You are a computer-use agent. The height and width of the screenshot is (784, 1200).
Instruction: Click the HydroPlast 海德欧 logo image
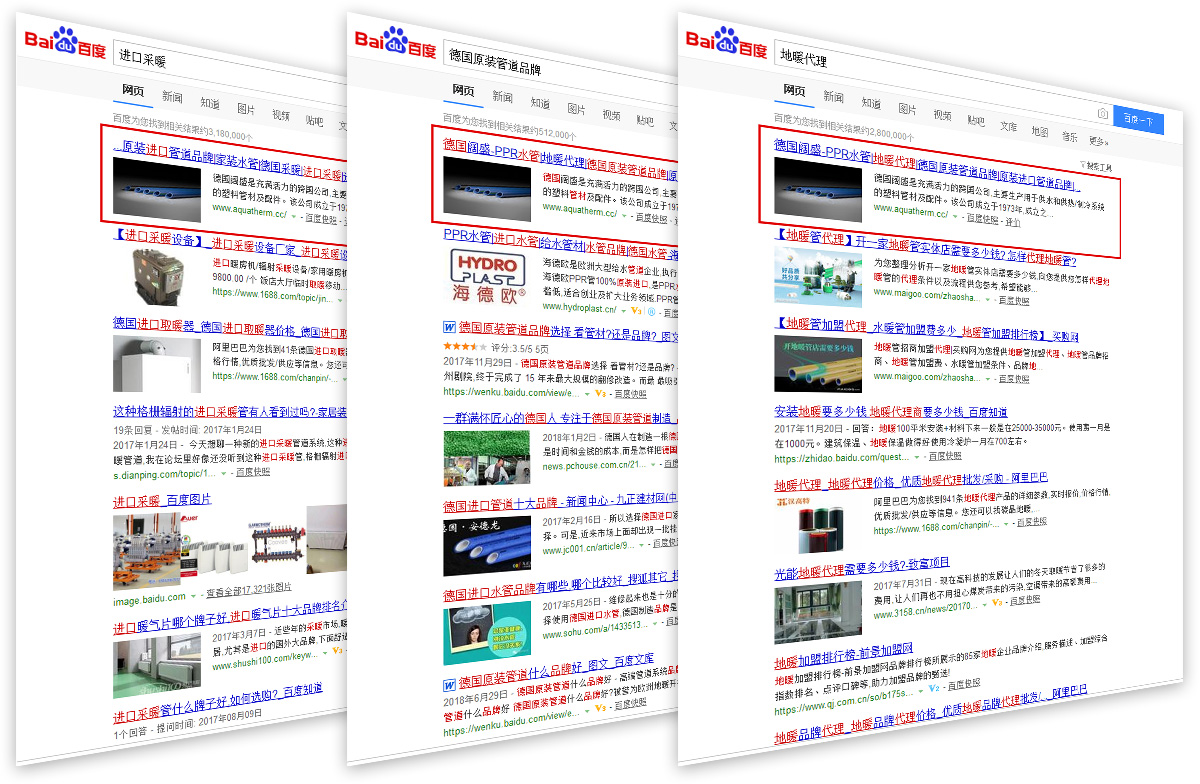(x=484, y=279)
